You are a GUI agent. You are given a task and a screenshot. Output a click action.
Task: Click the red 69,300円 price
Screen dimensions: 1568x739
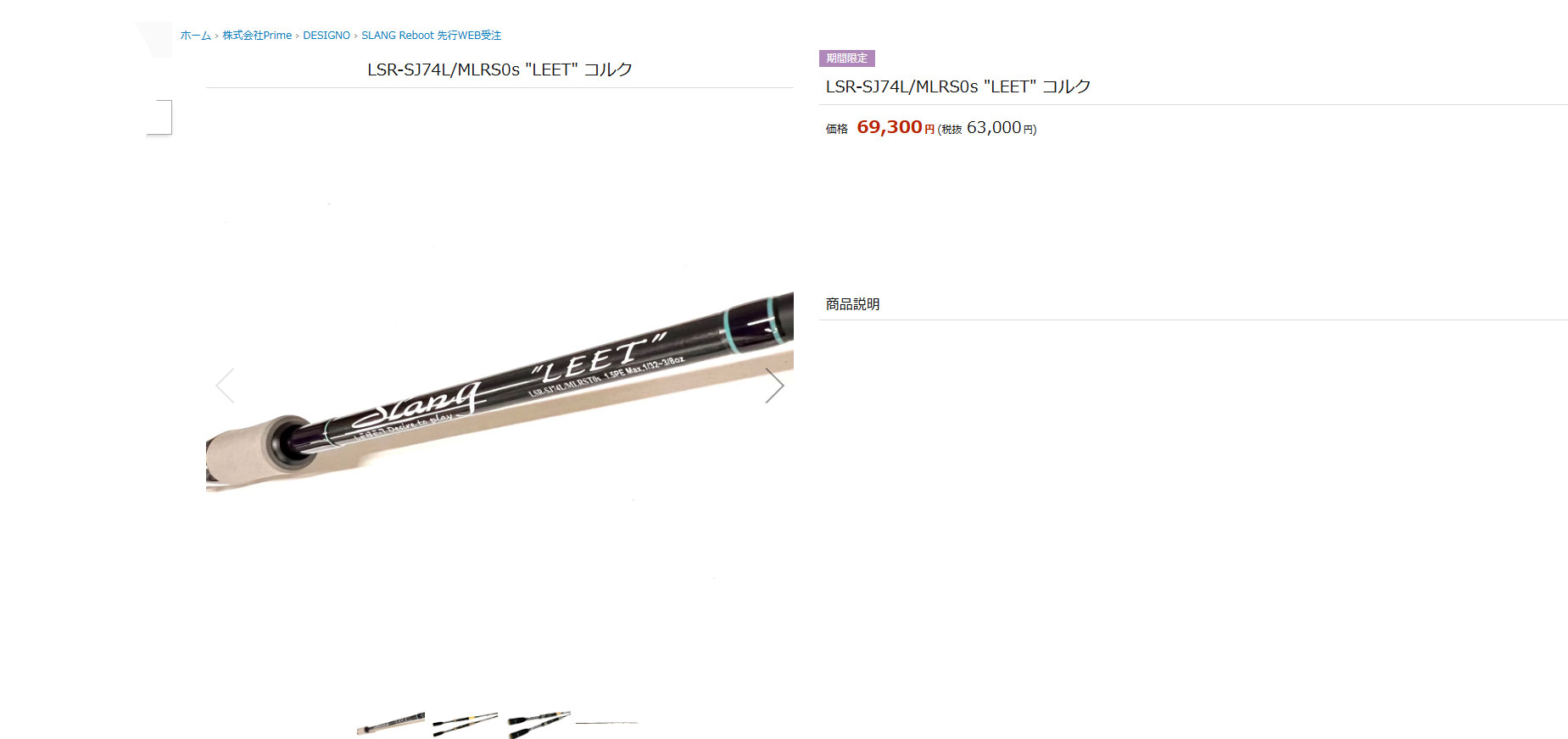pyautogui.click(x=896, y=127)
